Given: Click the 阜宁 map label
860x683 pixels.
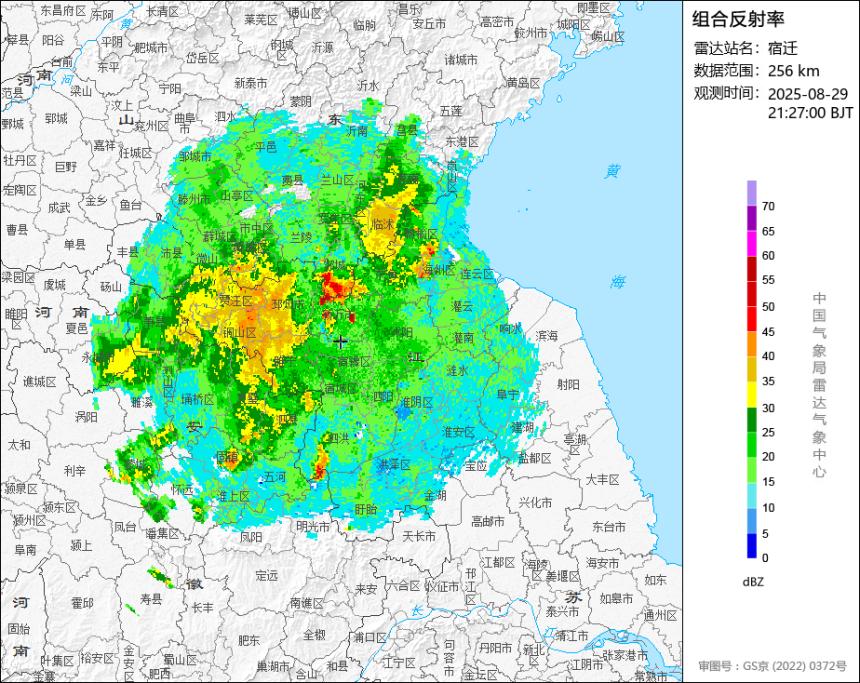Looking at the screenshot, I should (507, 394).
